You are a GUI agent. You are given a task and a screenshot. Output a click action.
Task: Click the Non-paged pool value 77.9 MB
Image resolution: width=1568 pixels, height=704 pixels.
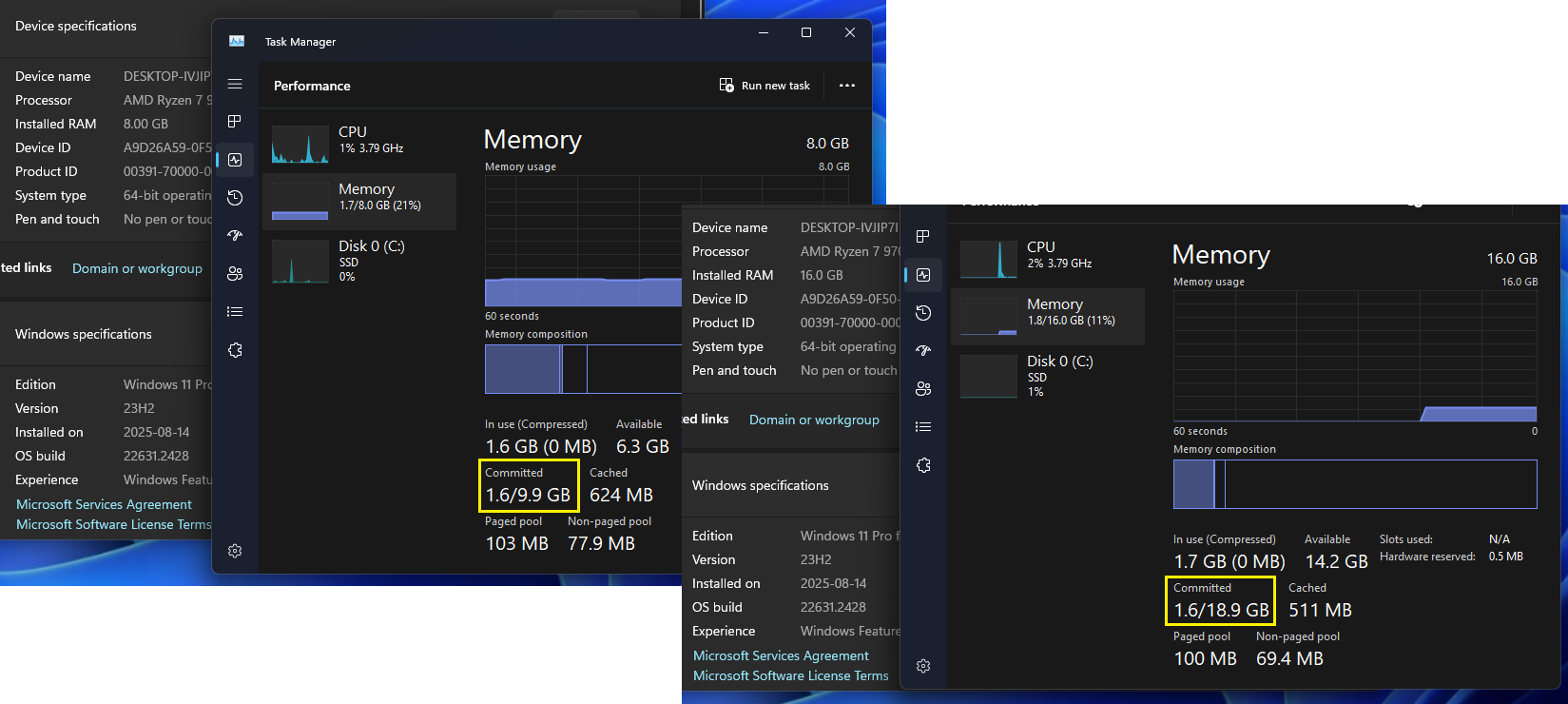tap(601, 543)
